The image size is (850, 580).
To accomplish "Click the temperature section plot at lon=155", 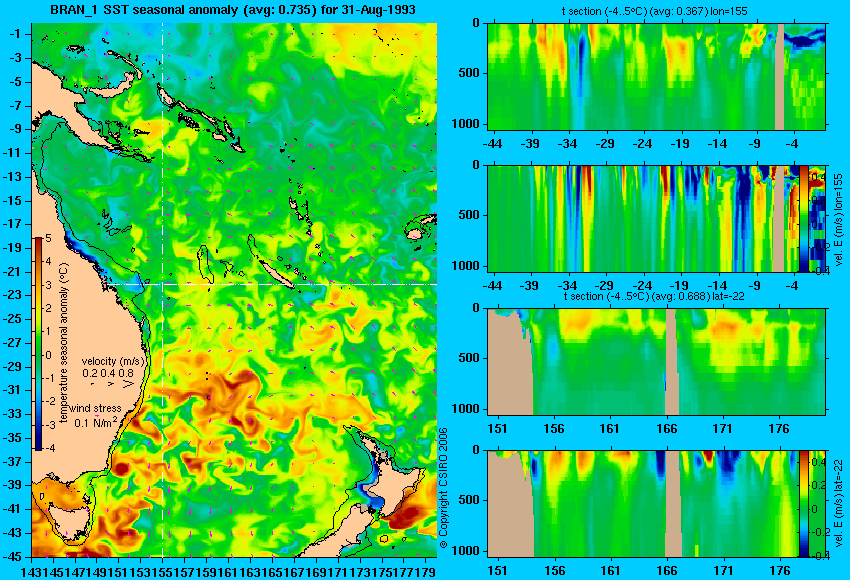I will 656,76.
